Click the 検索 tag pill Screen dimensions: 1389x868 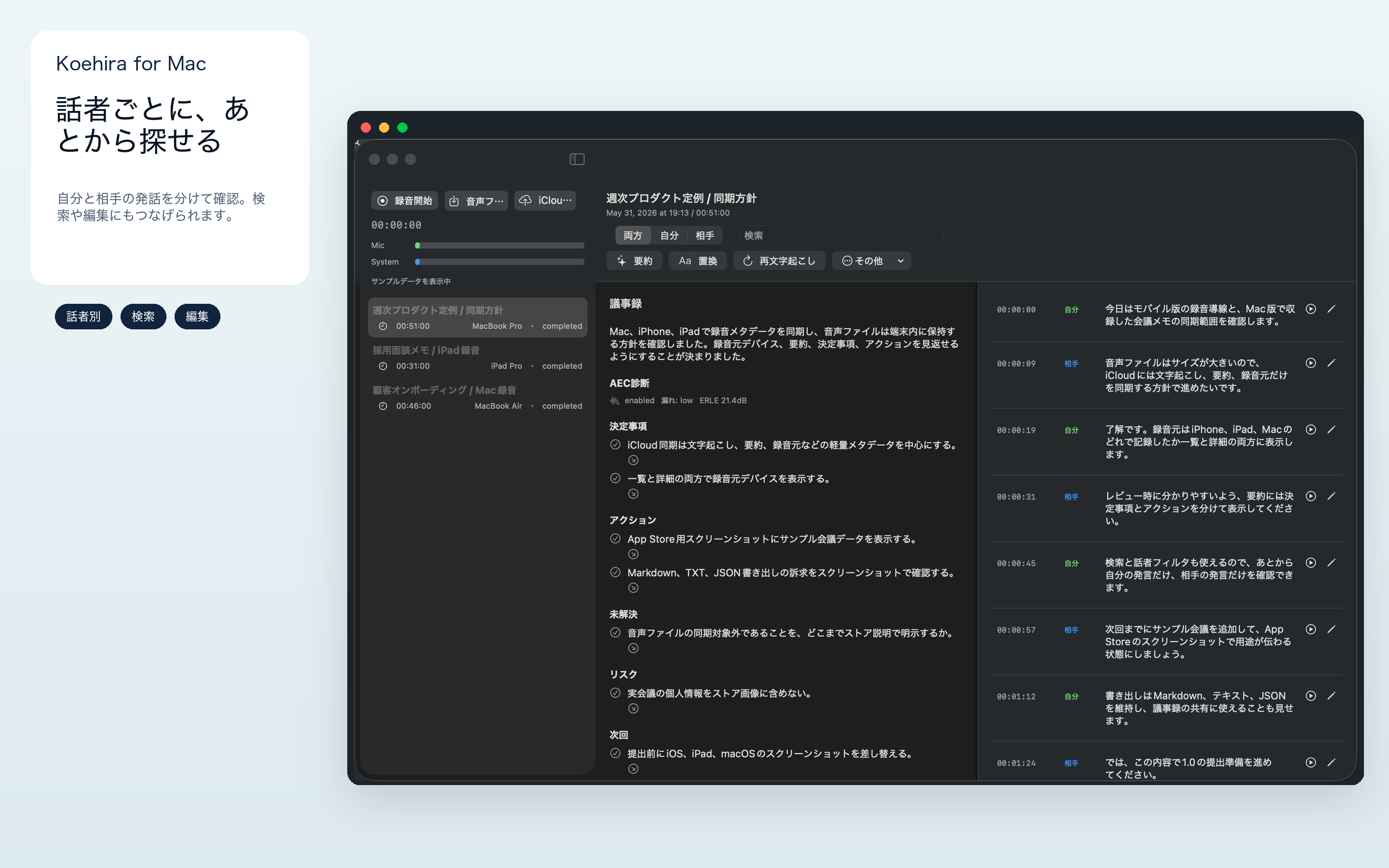click(x=143, y=316)
